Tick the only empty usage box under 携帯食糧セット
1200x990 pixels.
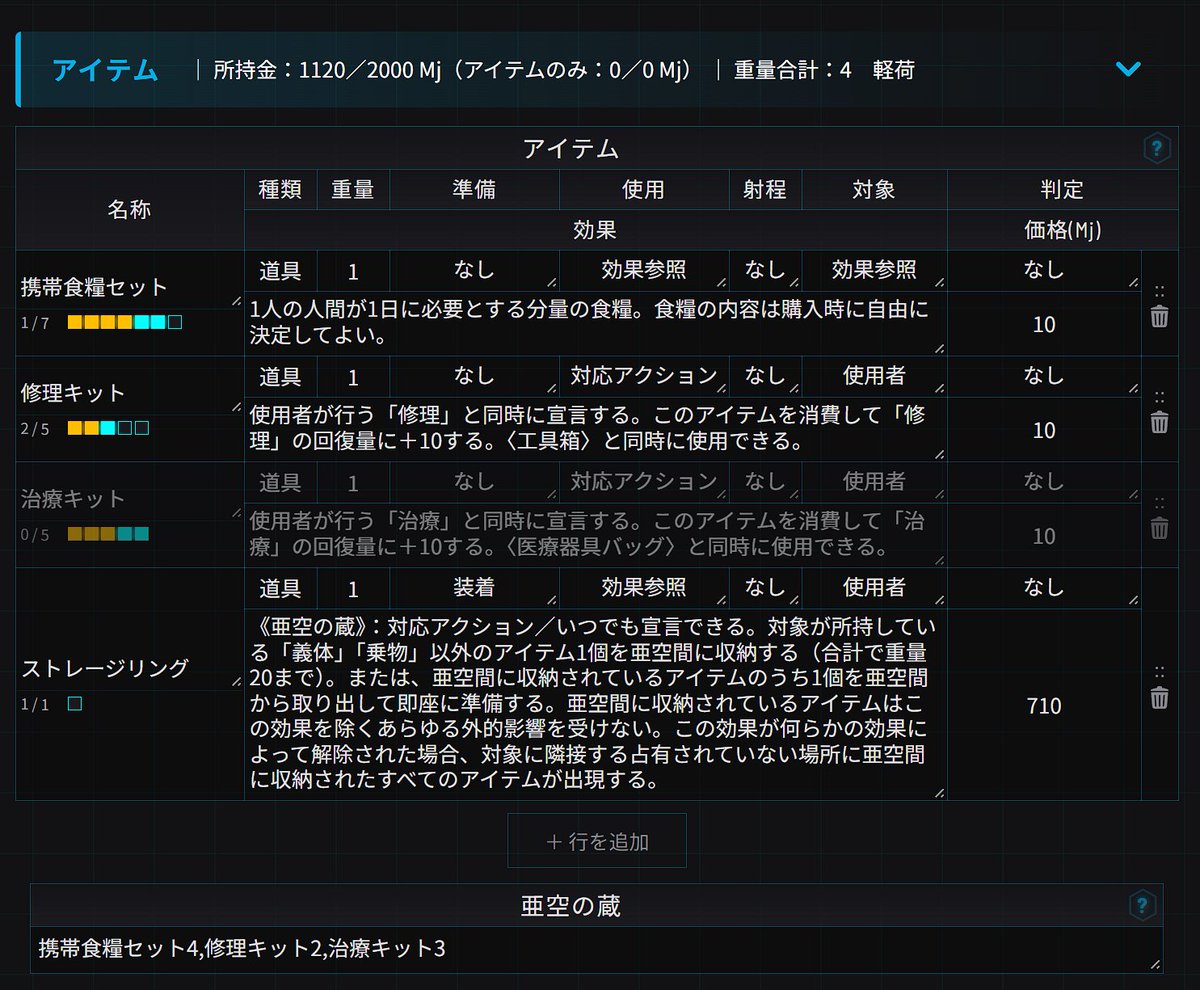click(175, 322)
